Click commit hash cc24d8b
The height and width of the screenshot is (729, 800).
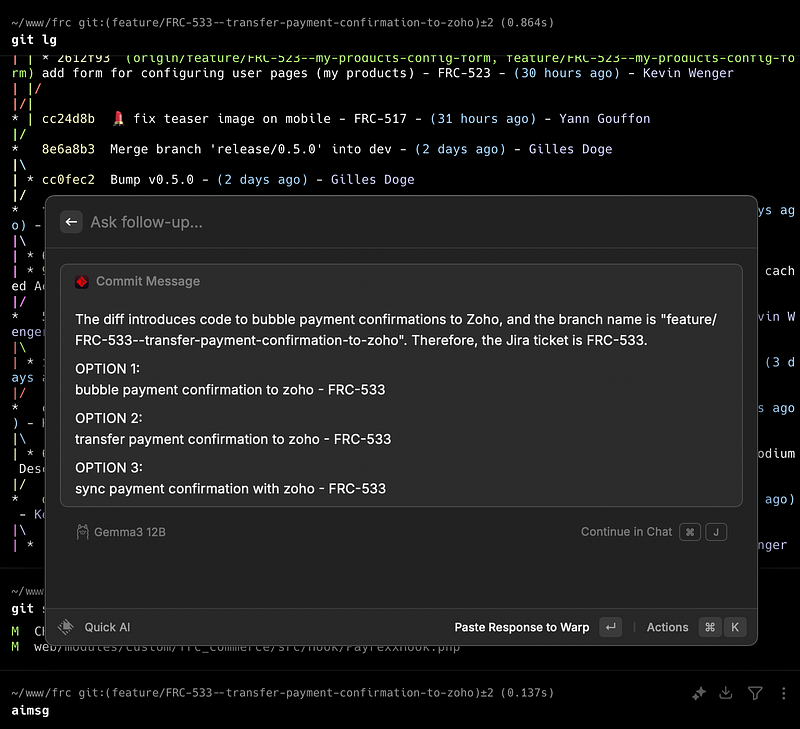[x=68, y=119]
